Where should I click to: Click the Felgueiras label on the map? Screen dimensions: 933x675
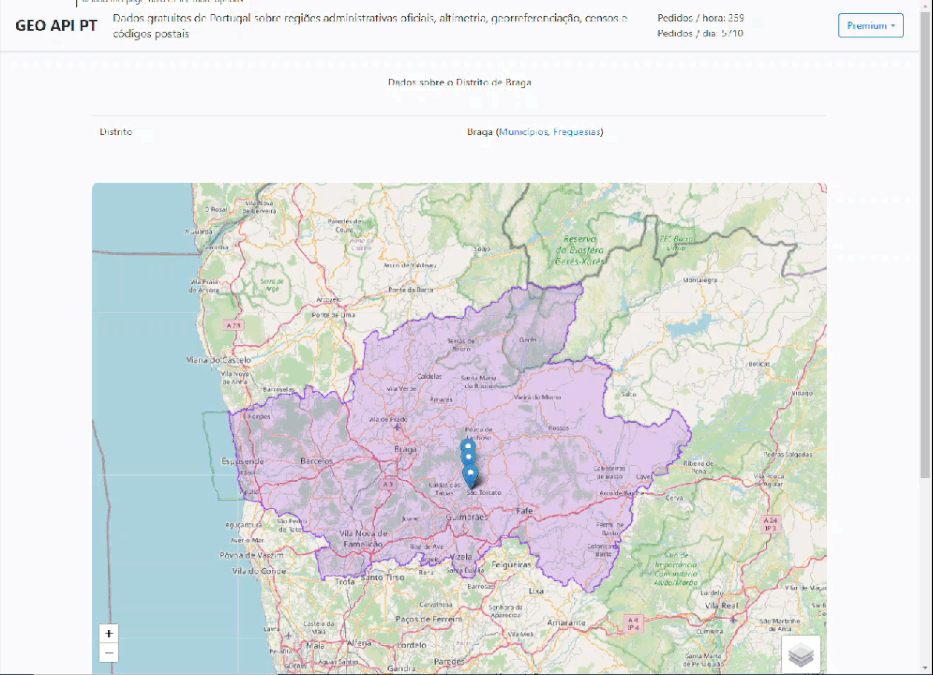pos(512,564)
